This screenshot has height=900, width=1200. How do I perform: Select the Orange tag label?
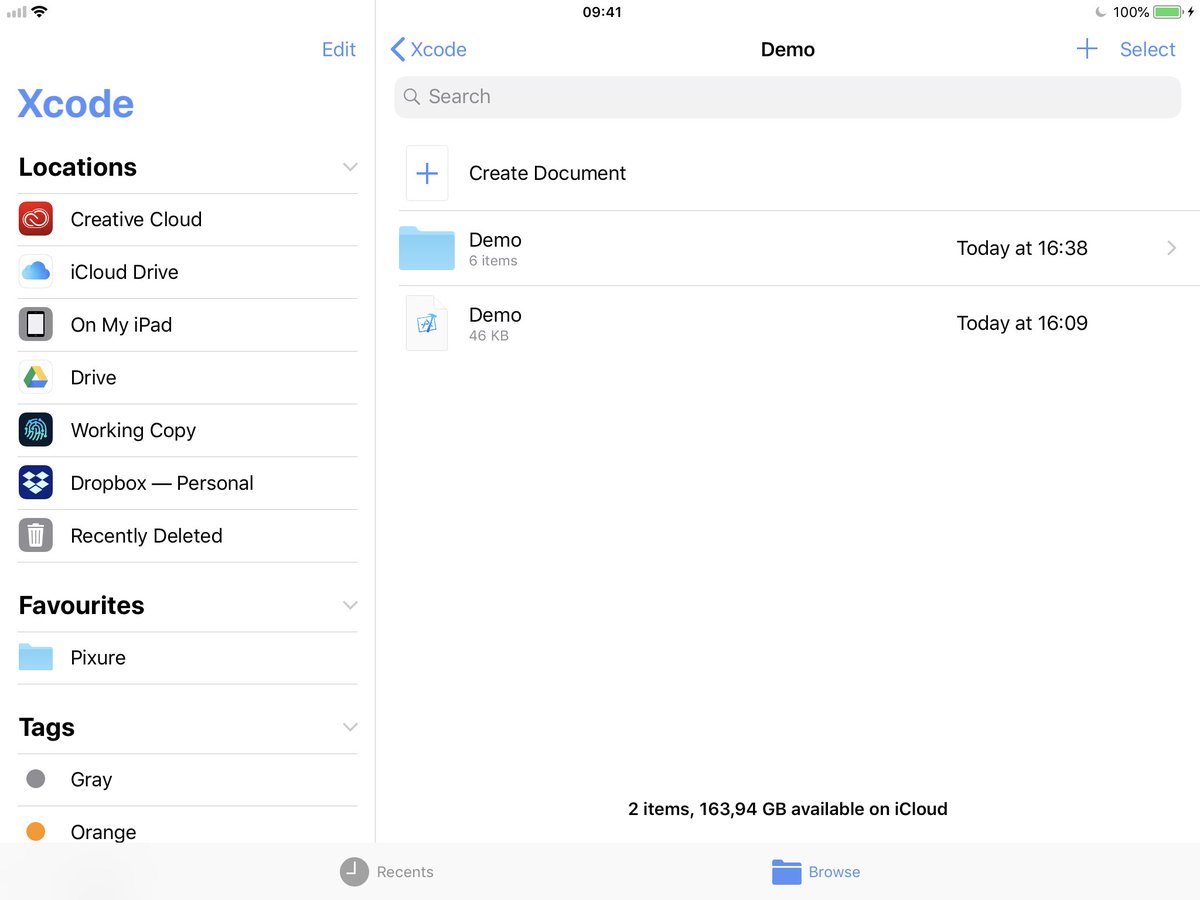103,832
